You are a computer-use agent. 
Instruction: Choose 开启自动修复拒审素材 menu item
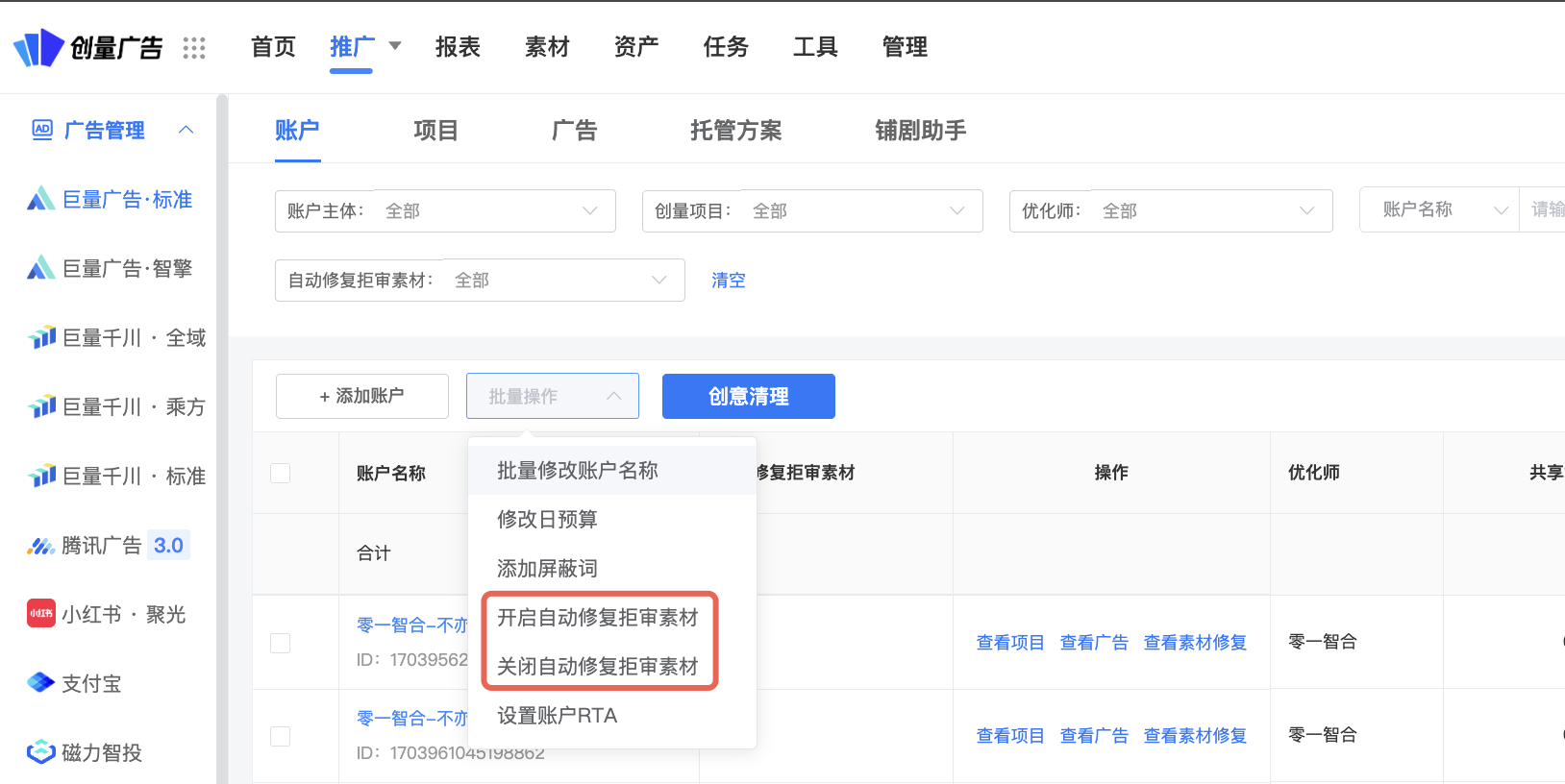pos(612,618)
